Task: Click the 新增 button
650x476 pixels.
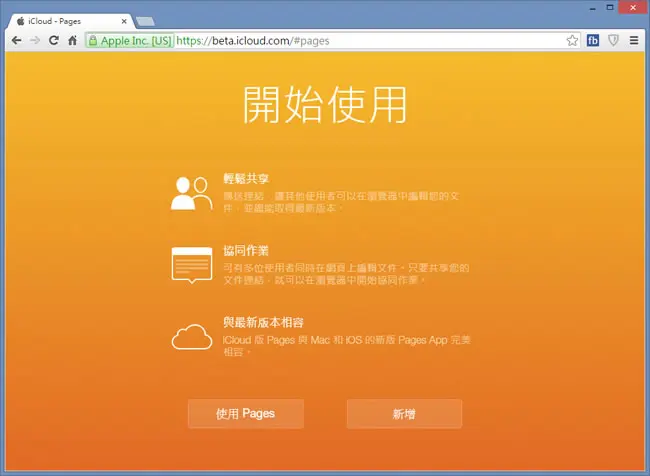Action: [404, 414]
